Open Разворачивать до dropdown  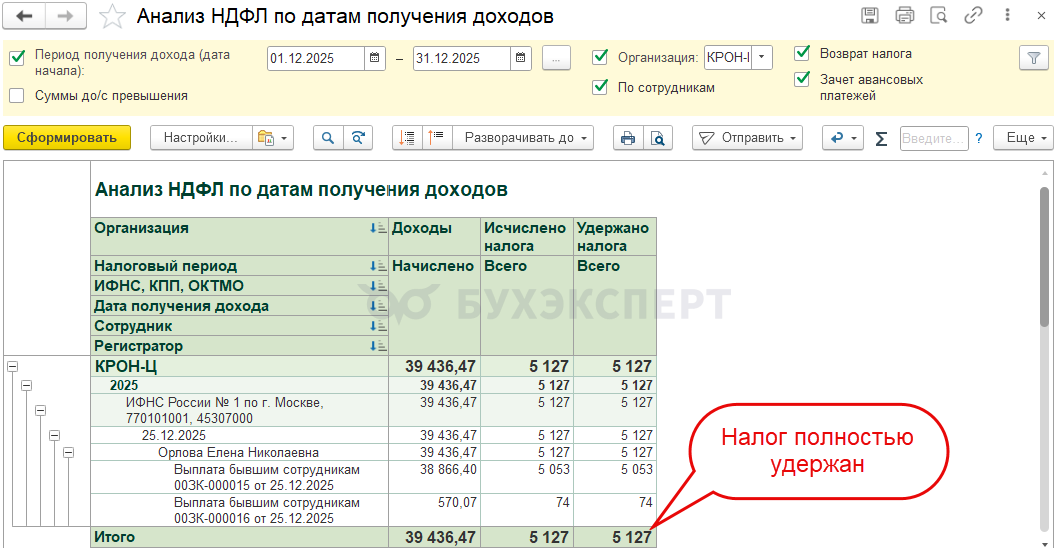click(x=523, y=138)
